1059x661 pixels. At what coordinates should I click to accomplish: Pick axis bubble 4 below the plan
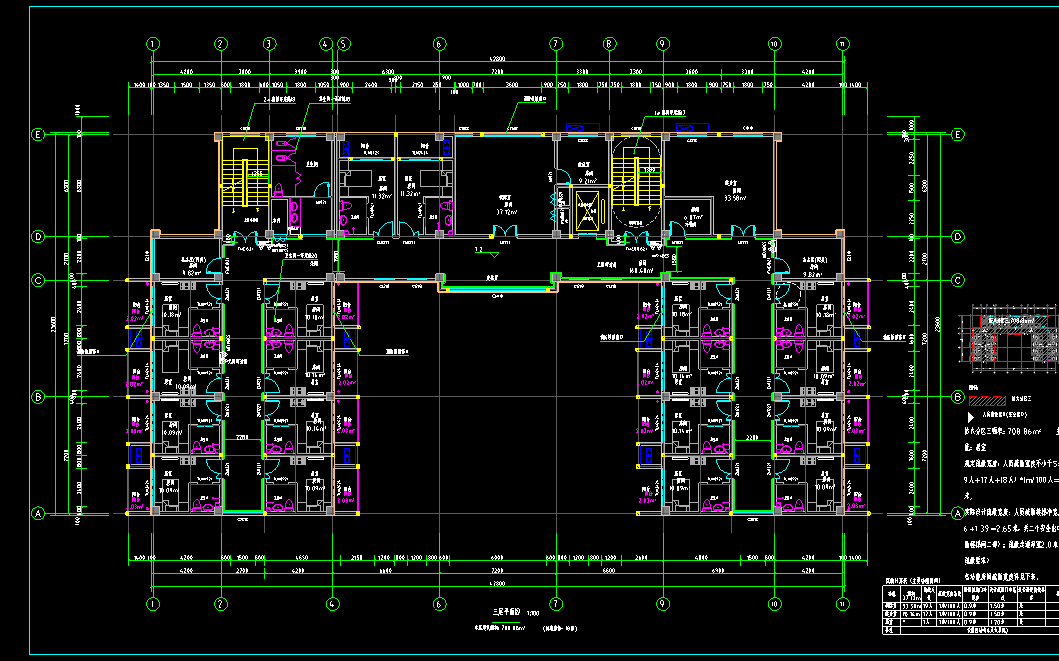point(332,604)
